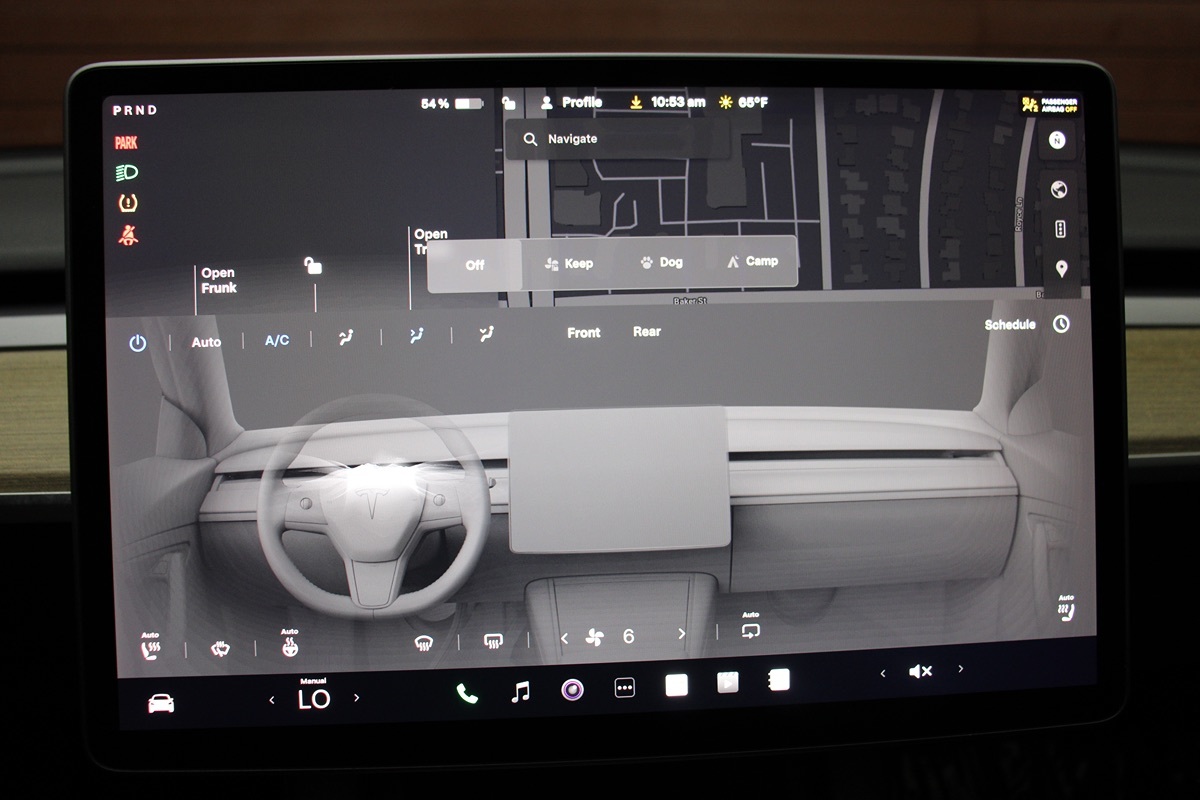Tap the steering wheel heater icon
This screenshot has height=800, width=1200.
pos(289,647)
